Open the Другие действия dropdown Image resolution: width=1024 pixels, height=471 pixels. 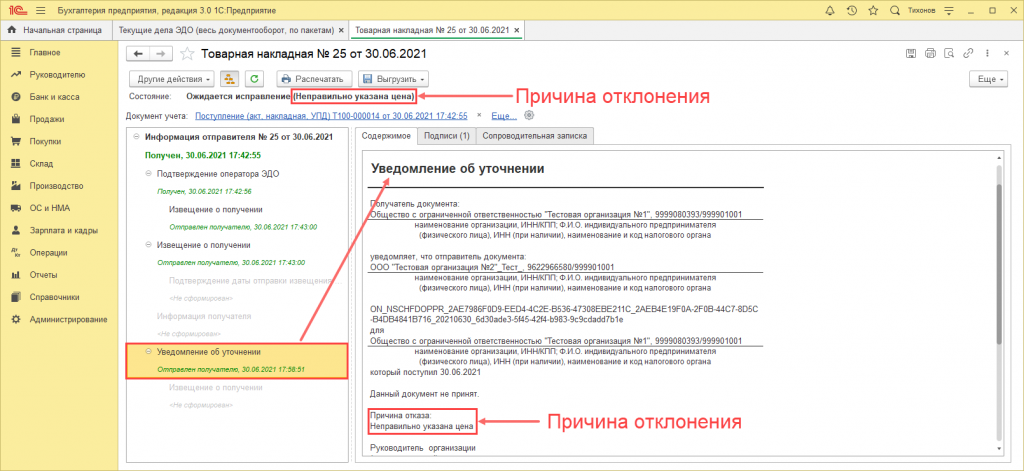tap(172, 79)
